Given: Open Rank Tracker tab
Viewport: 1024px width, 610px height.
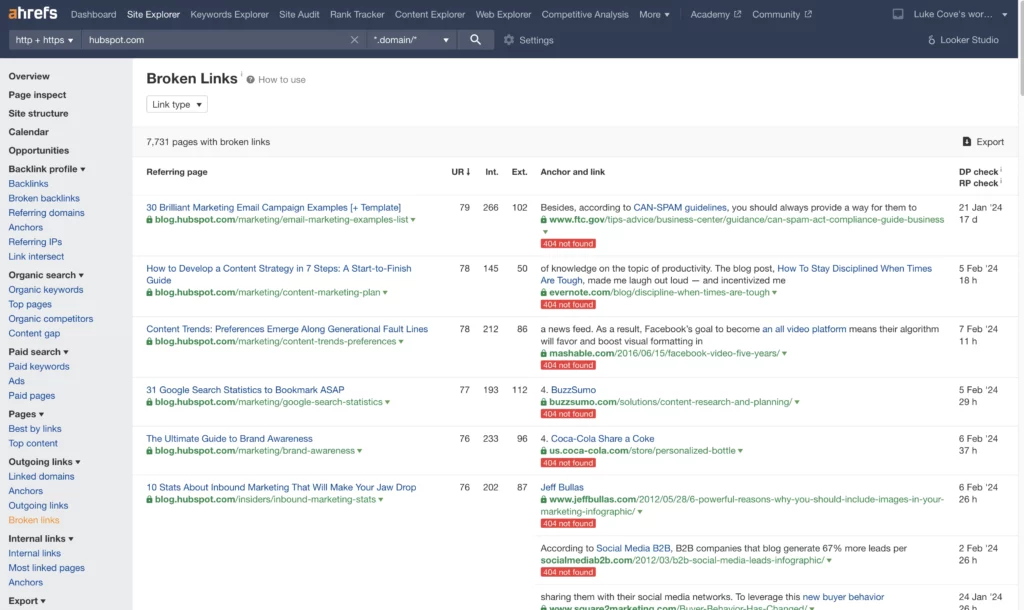Looking at the screenshot, I should pyautogui.click(x=357, y=14).
